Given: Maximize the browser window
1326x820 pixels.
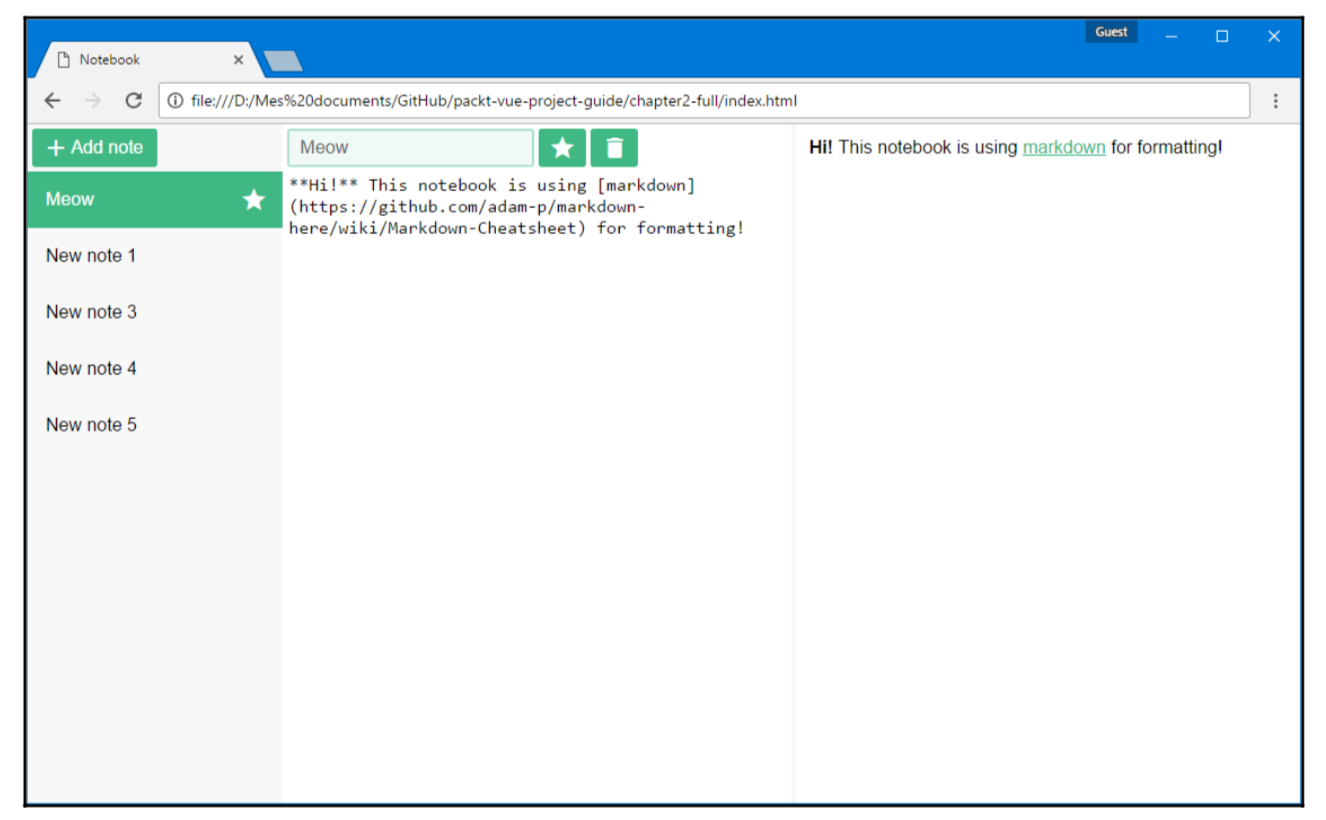Looking at the screenshot, I should coord(1222,36).
